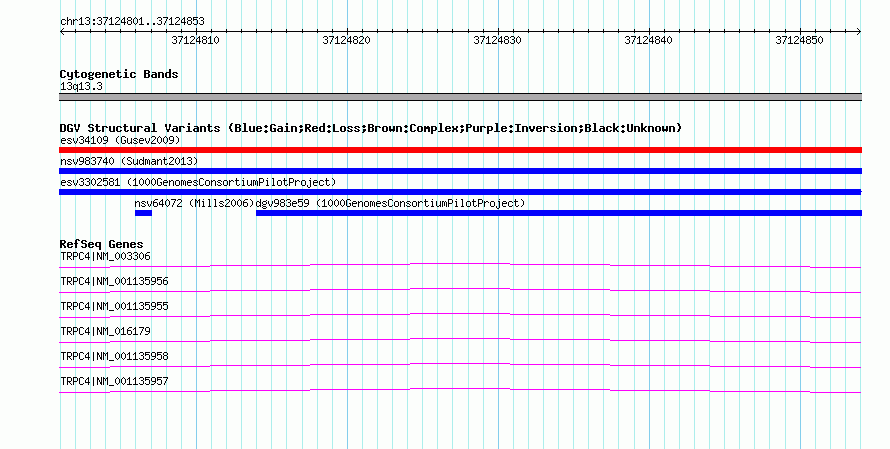
Task: Select the esv34109 (Gusev2009) label
Action: point(120,140)
